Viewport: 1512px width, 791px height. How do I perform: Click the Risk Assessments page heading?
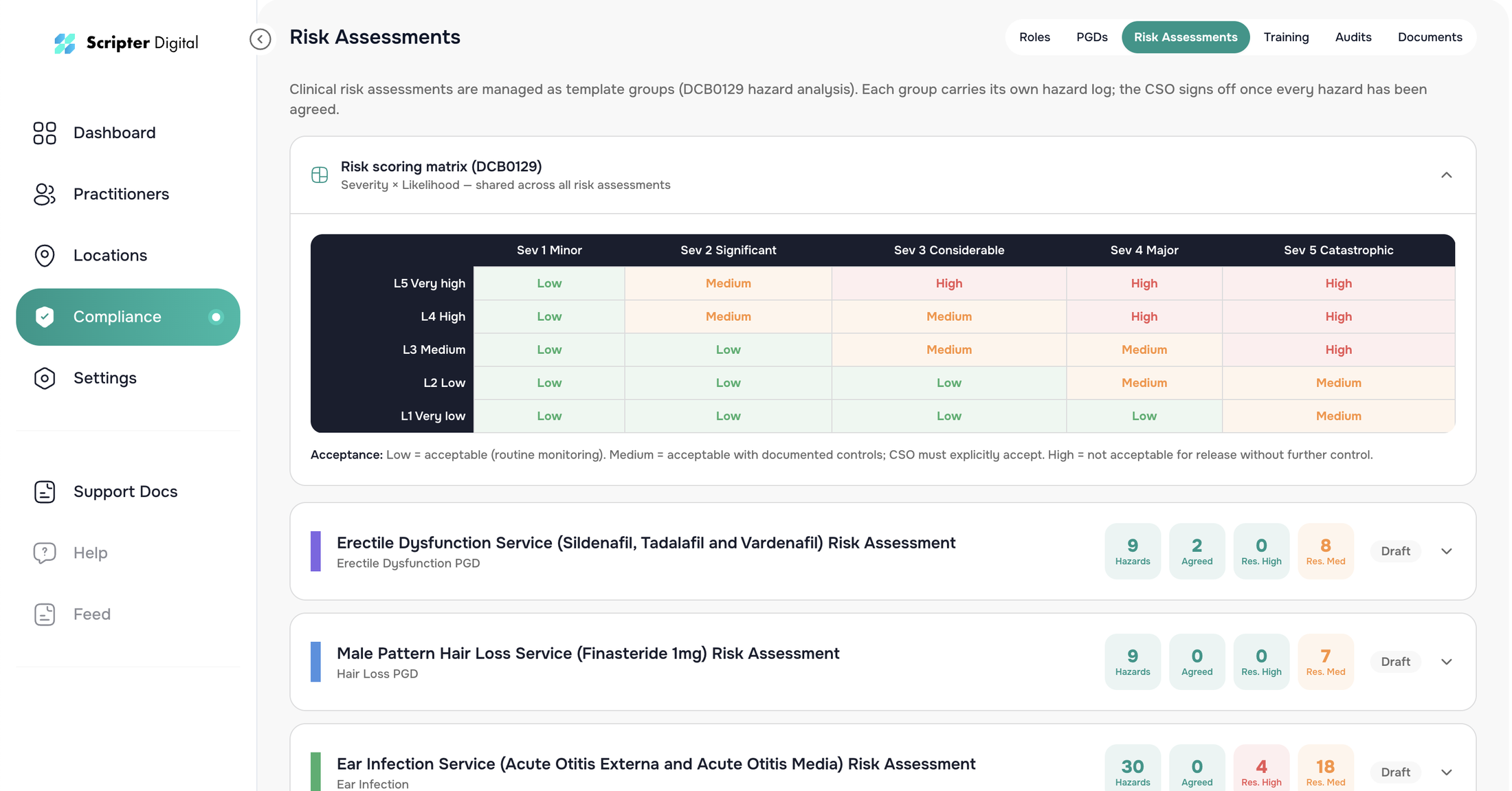point(375,37)
